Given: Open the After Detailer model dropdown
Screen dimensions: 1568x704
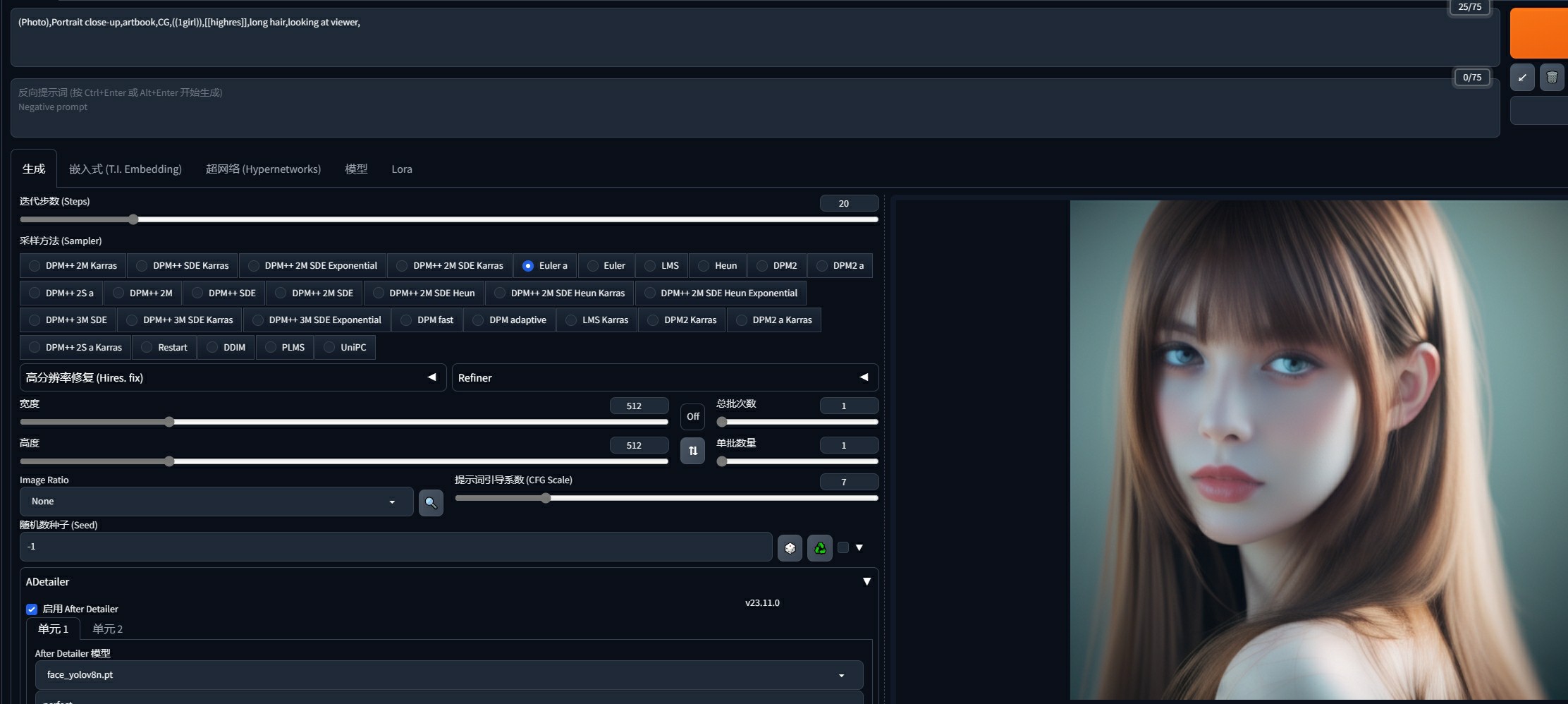Looking at the screenshot, I should pyautogui.click(x=448, y=675).
